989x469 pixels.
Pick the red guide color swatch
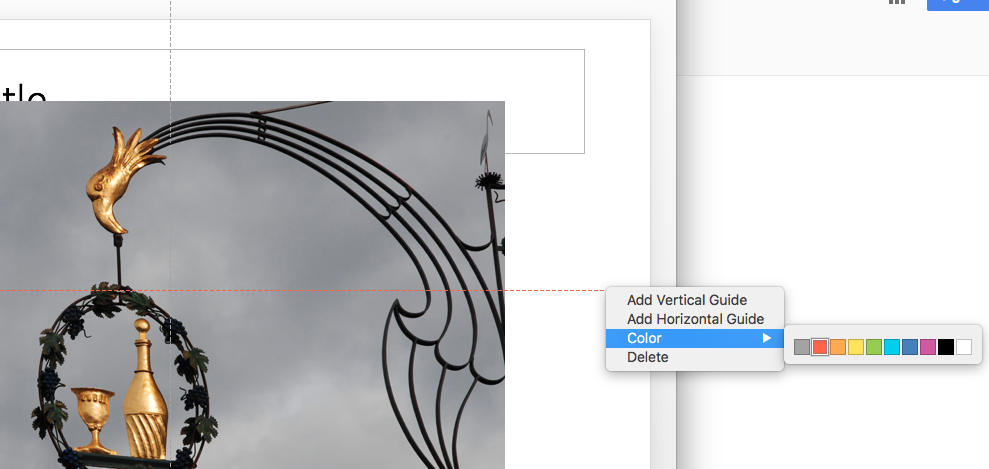point(820,347)
